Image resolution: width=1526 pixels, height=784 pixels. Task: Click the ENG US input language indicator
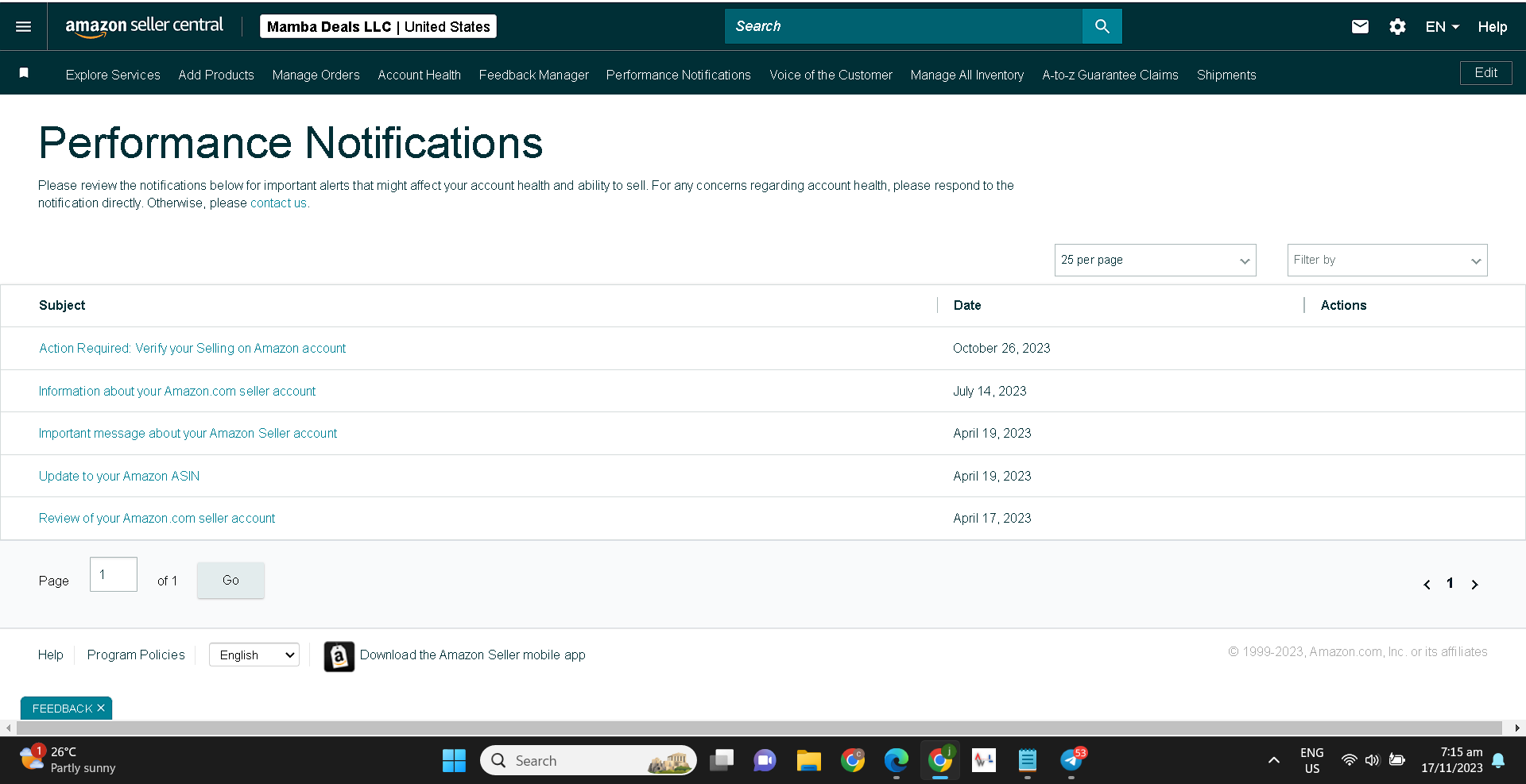click(1311, 760)
